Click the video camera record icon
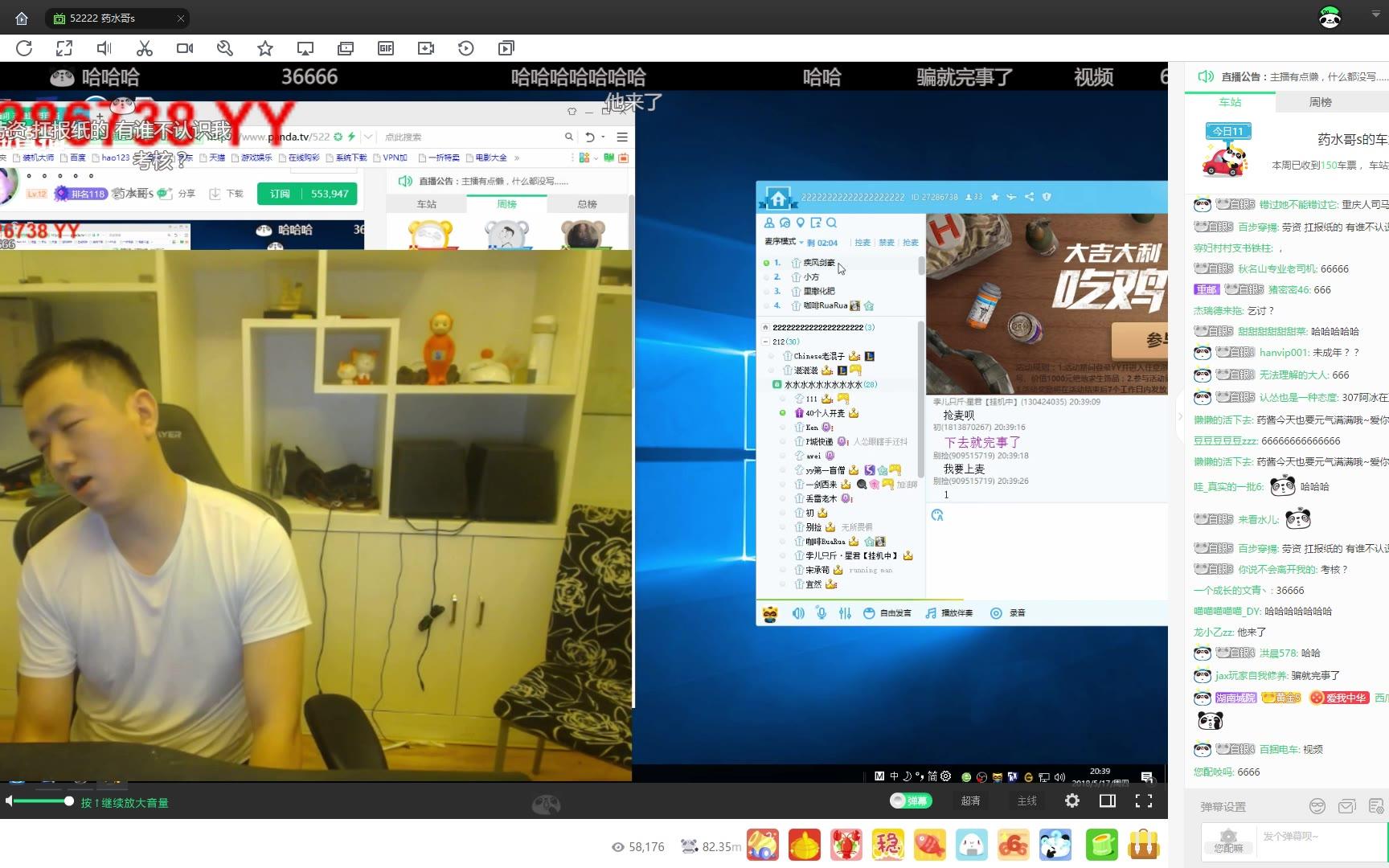Screen dimensions: 1389x868 point(185,48)
